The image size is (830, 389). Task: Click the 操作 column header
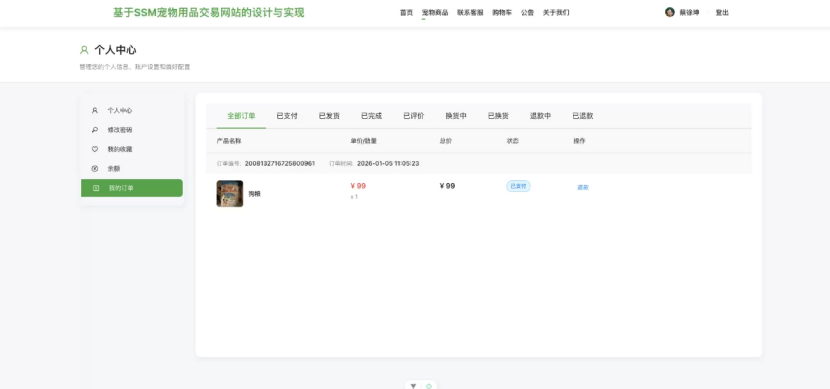580,141
